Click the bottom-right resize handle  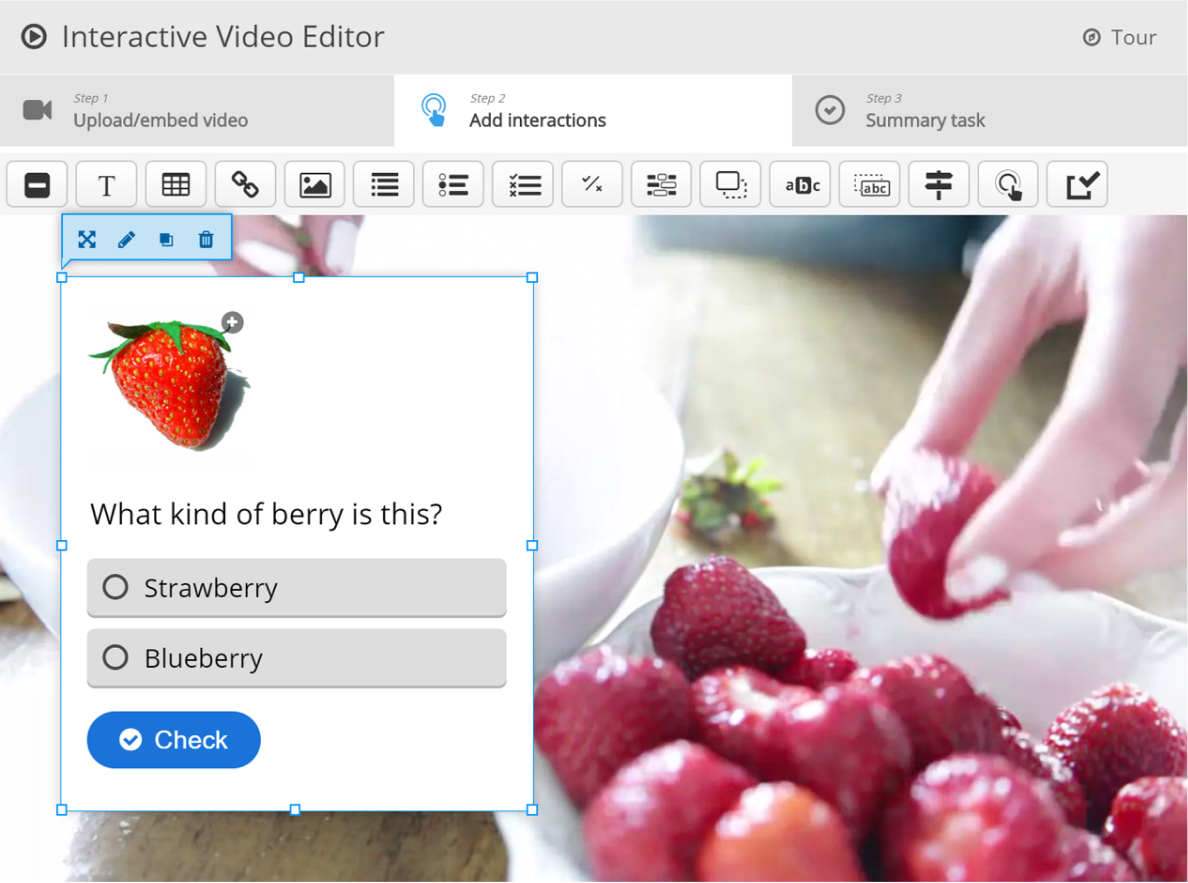tap(532, 810)
